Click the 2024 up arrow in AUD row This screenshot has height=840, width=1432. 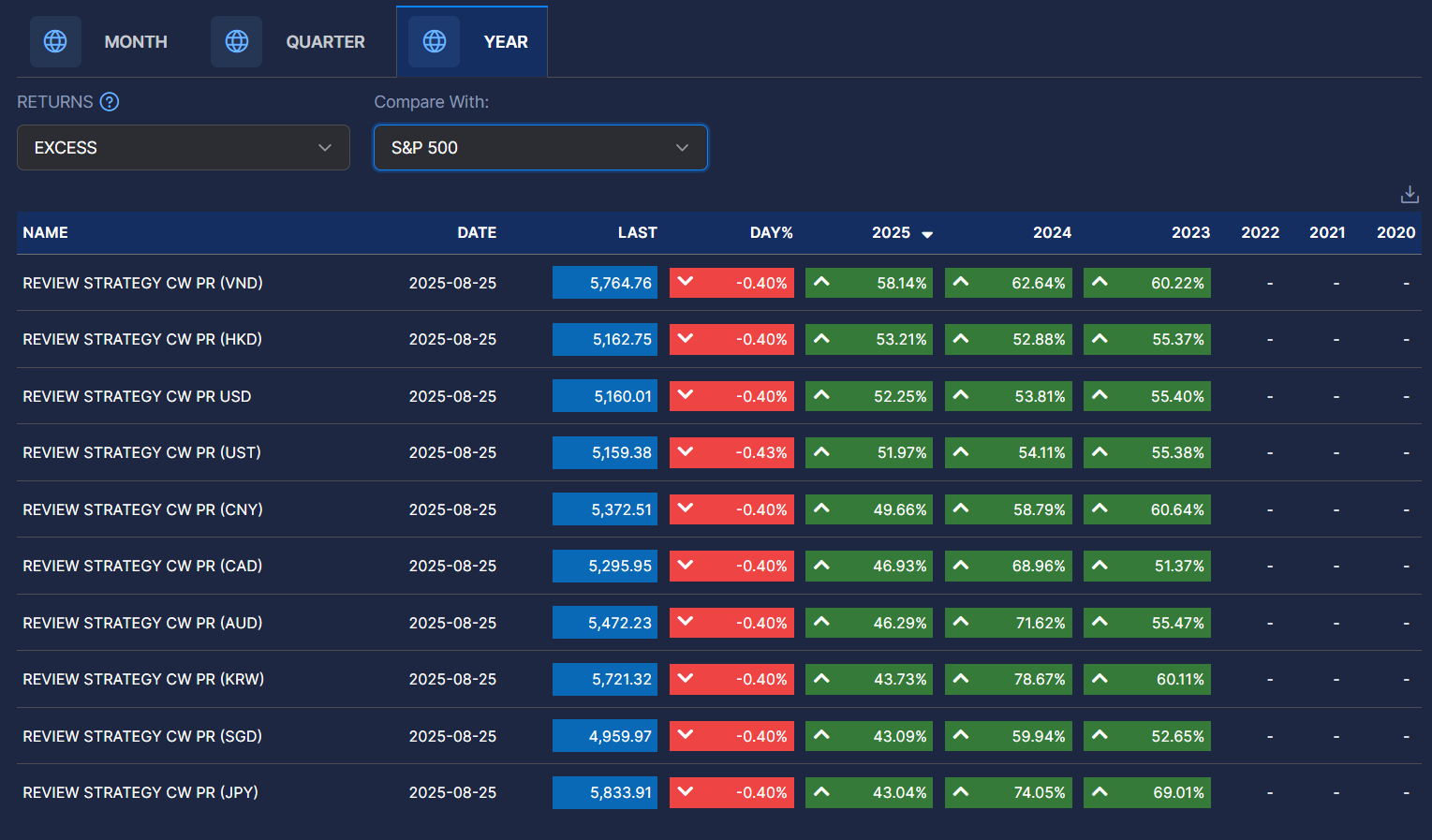961,622
